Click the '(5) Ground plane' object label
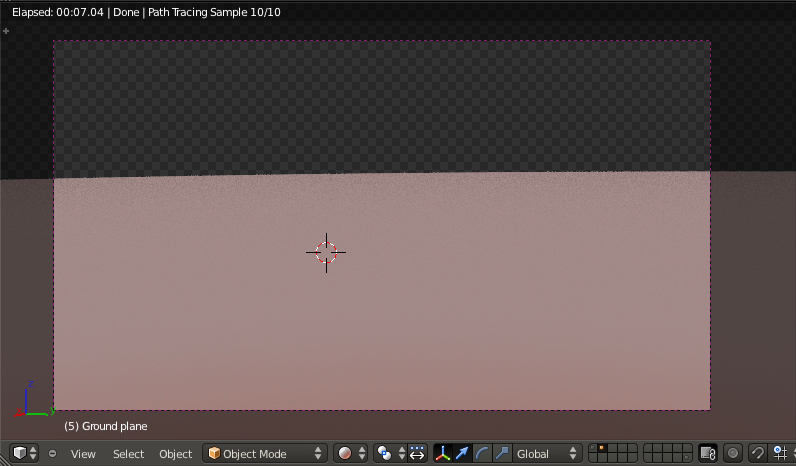Screen dimensions: 796x466 (x=106, y=426)
